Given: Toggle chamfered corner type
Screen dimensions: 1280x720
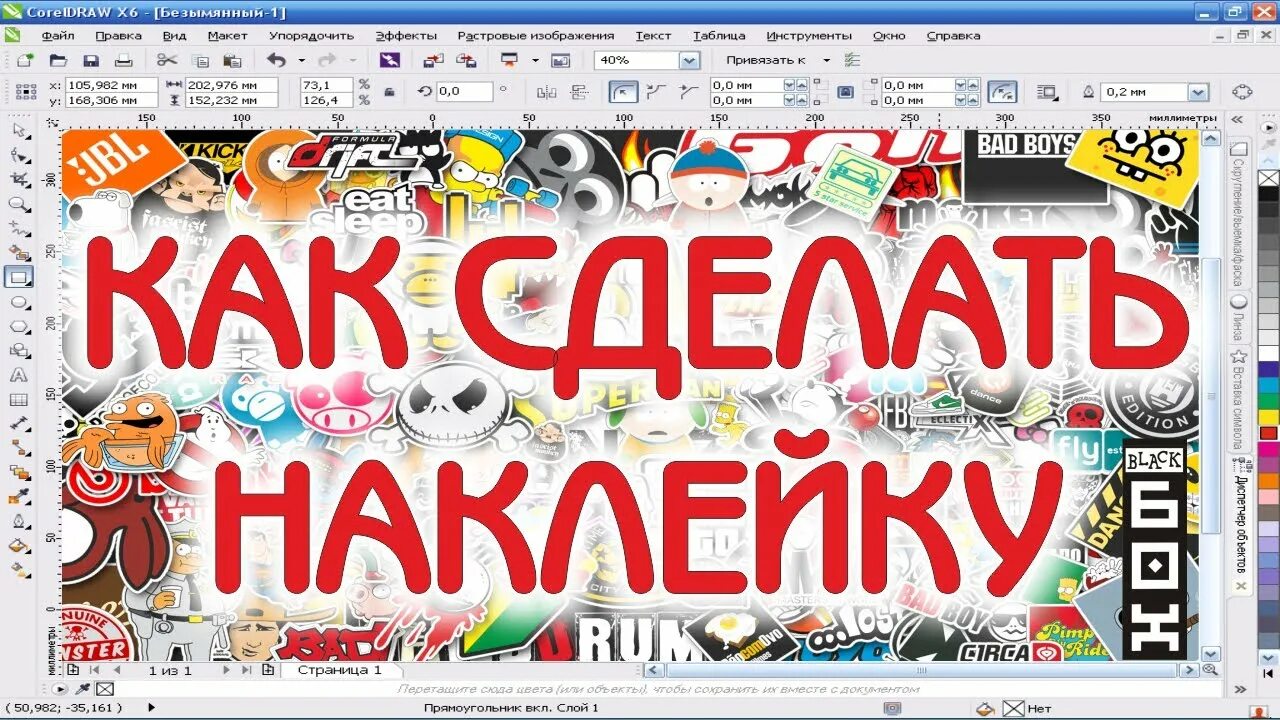Looking at the screenshot, I should coord(687,92).
